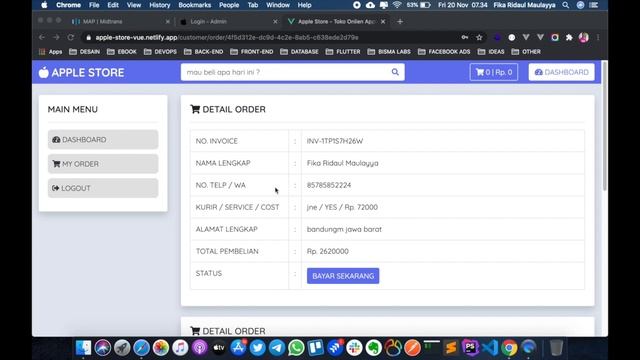The image size is (640, 360).
Task: Open MY ORDER in the sidebar
Action: (x=103, y=164)
